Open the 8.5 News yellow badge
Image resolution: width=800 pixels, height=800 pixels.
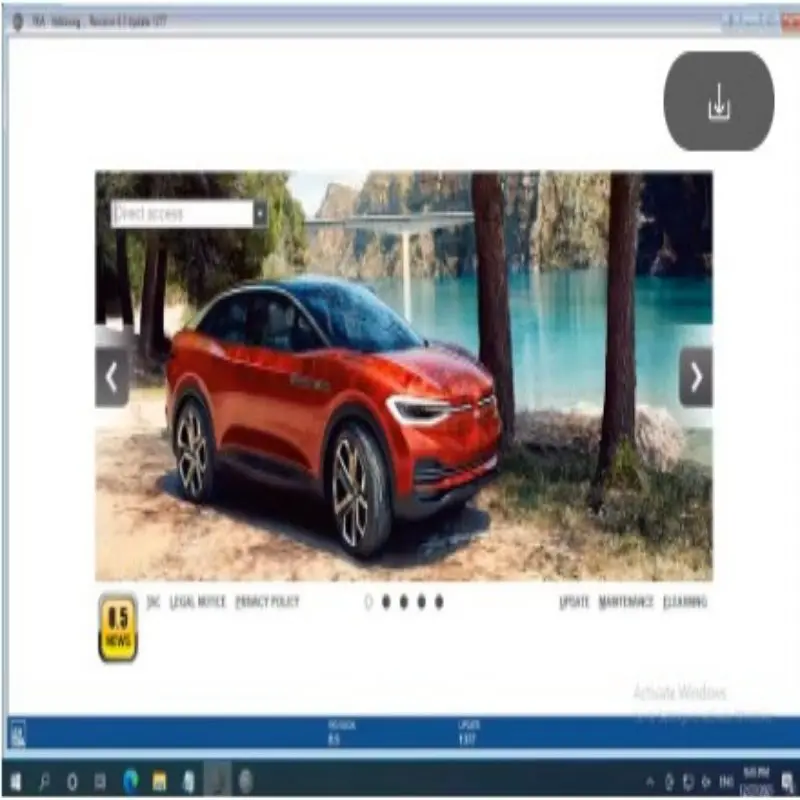[x=118, y=628]
